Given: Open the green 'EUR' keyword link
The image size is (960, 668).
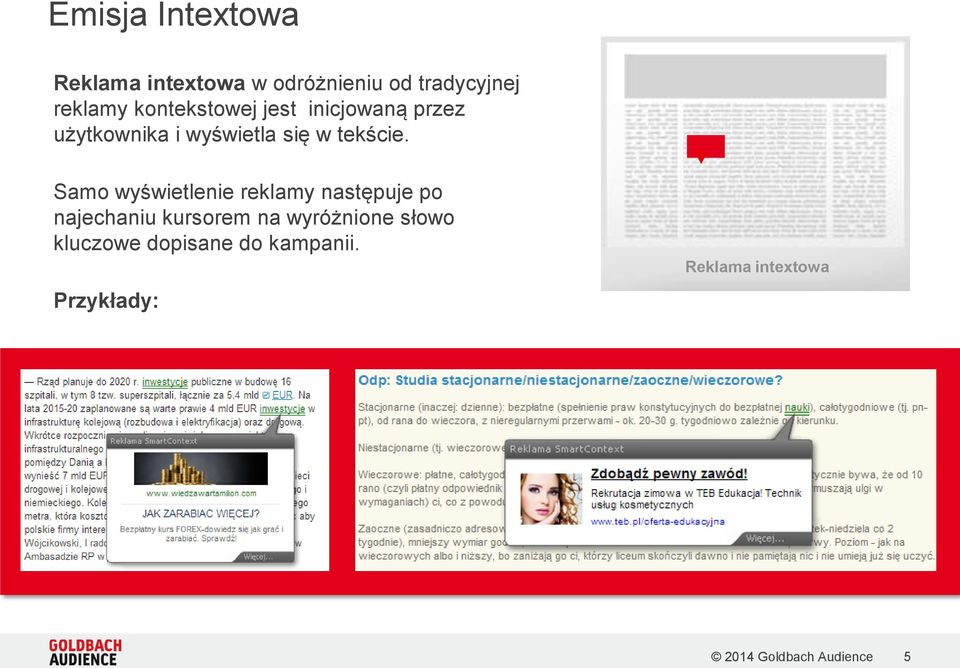Looking at the screenshot, I should 282,396.
